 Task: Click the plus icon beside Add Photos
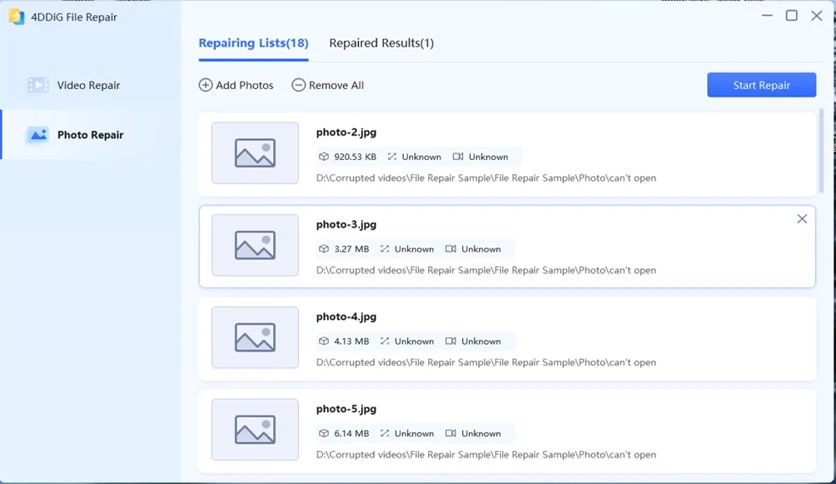coord(205,85)
